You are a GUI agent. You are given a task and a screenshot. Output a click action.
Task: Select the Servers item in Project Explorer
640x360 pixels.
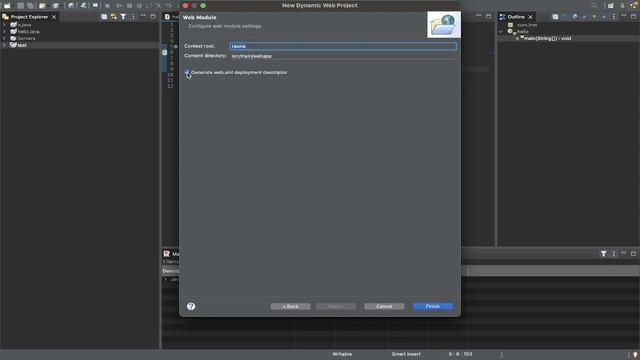click(26, 38)
